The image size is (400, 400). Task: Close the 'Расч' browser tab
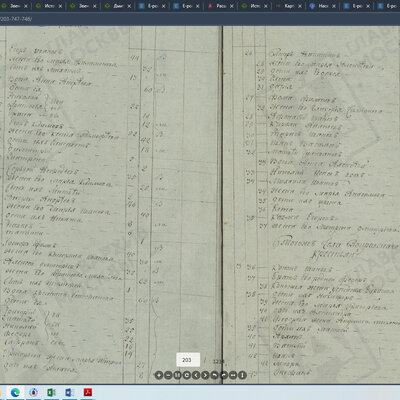point(232,6)
